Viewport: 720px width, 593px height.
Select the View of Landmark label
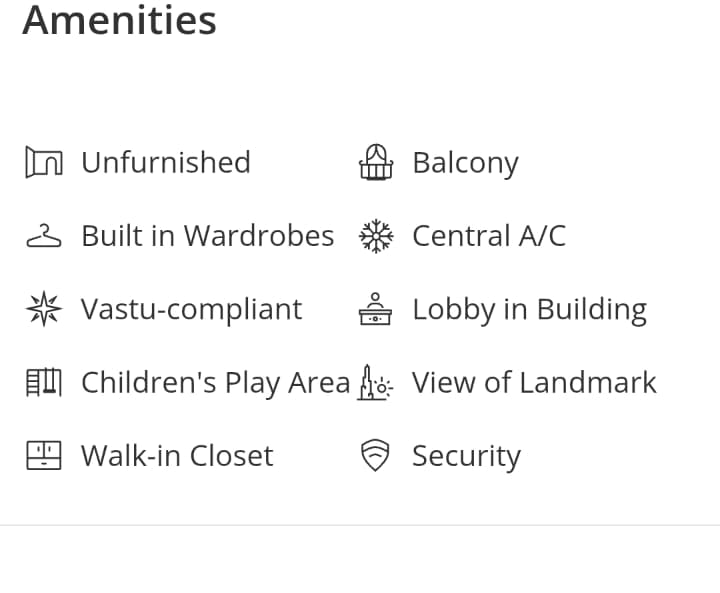(x=534, y=382)
